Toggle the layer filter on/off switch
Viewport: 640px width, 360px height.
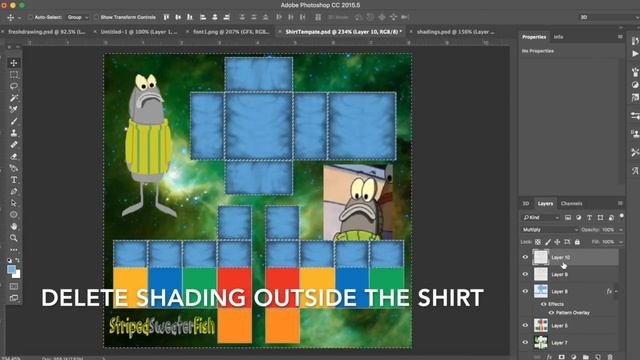621,216
